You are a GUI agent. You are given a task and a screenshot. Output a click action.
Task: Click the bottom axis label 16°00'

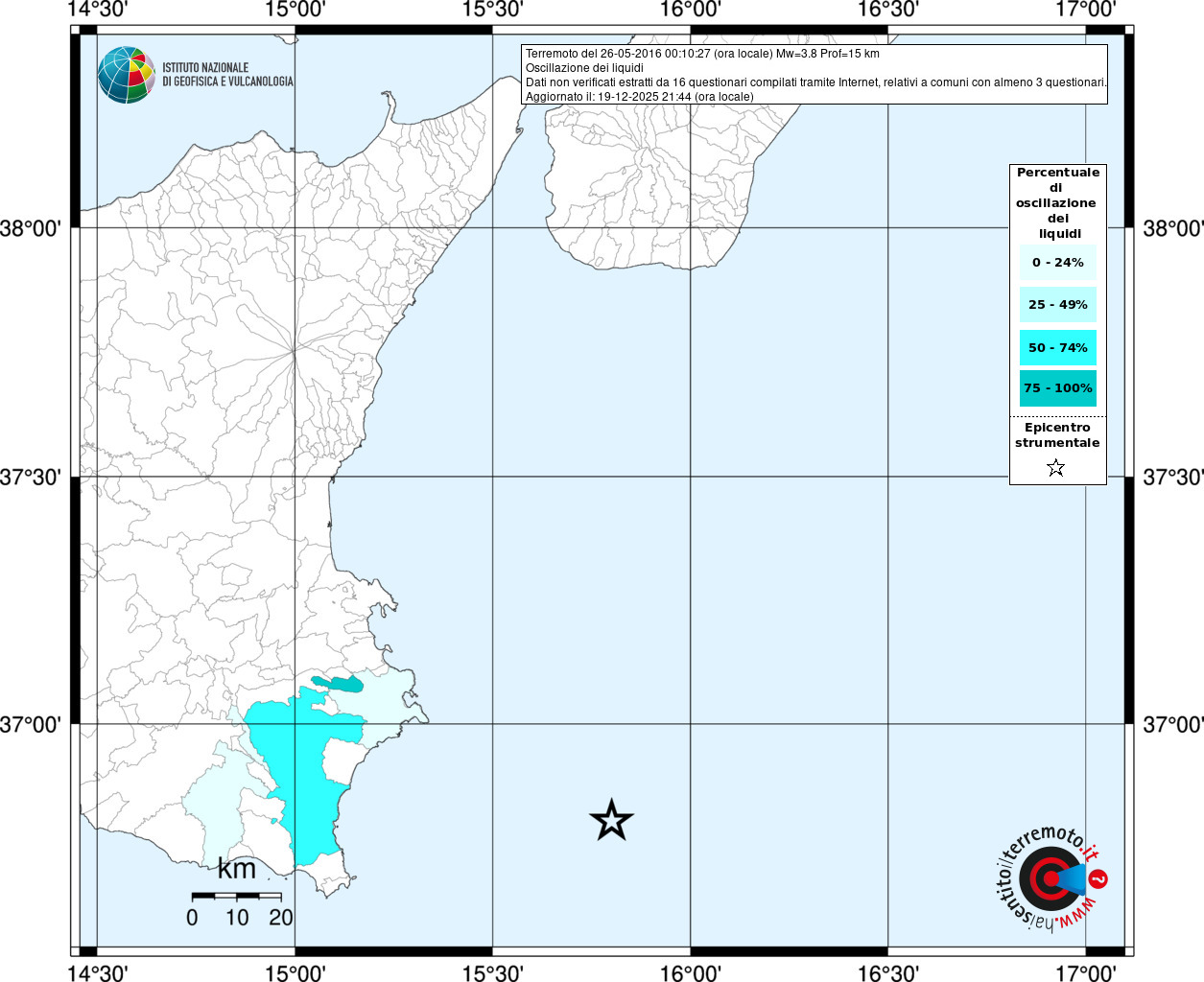(691, 972)
